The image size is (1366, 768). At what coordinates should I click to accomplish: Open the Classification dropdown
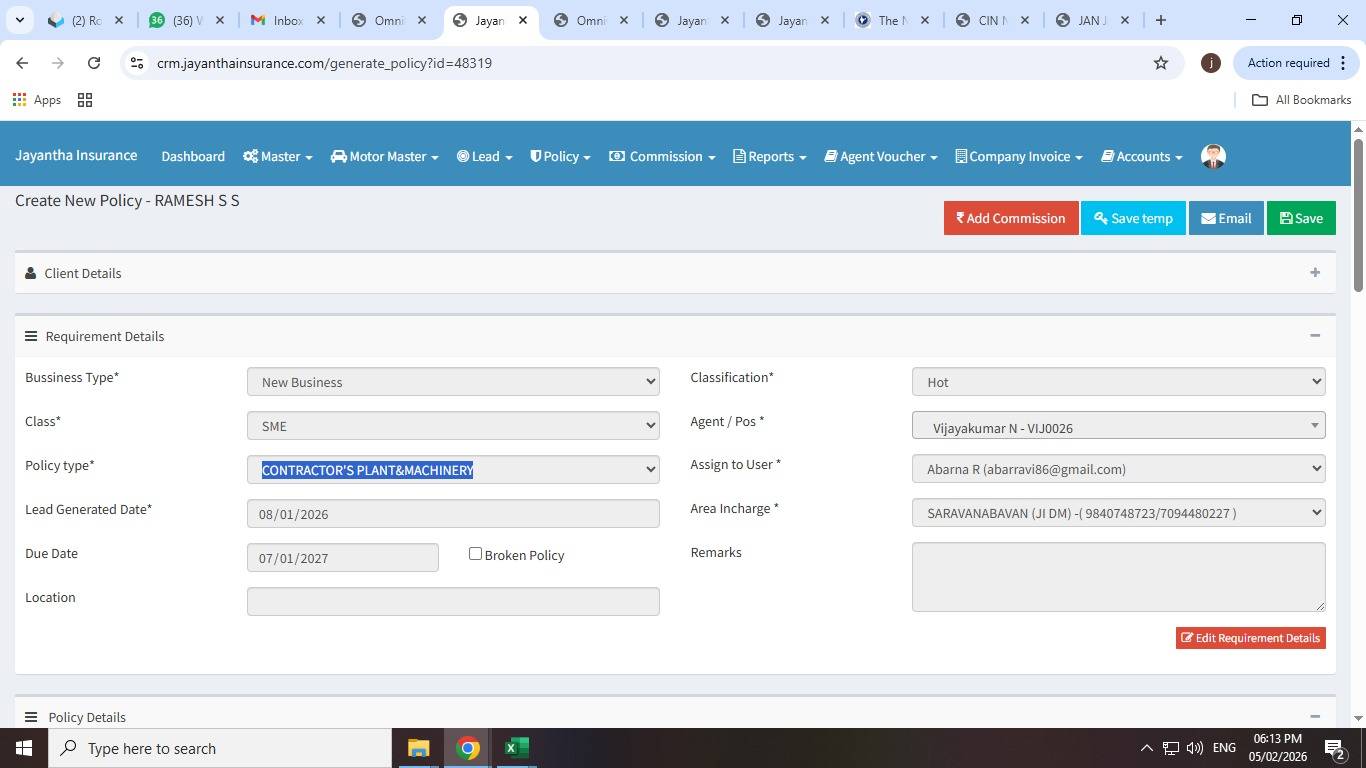1118,382
